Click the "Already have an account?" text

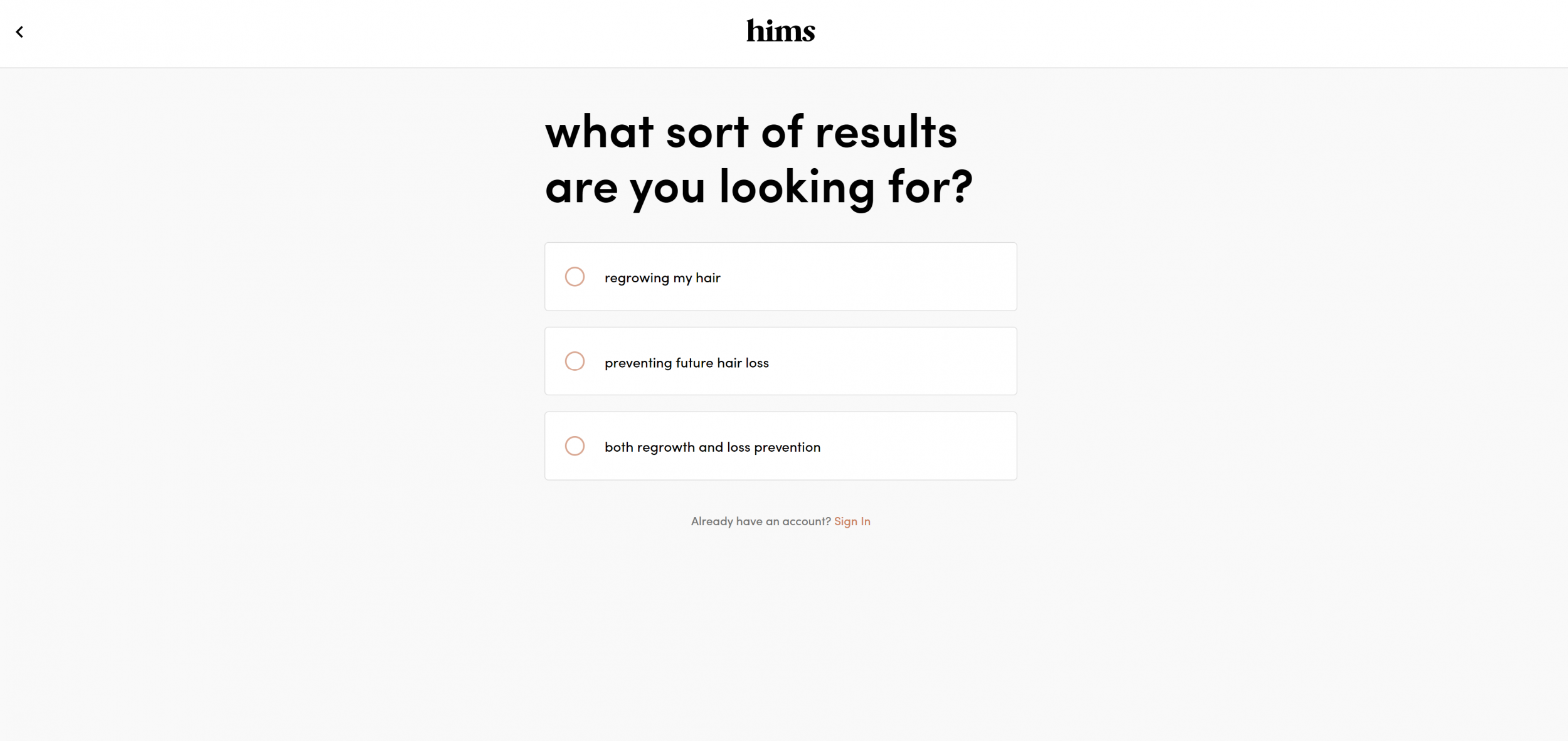[760, 521]
